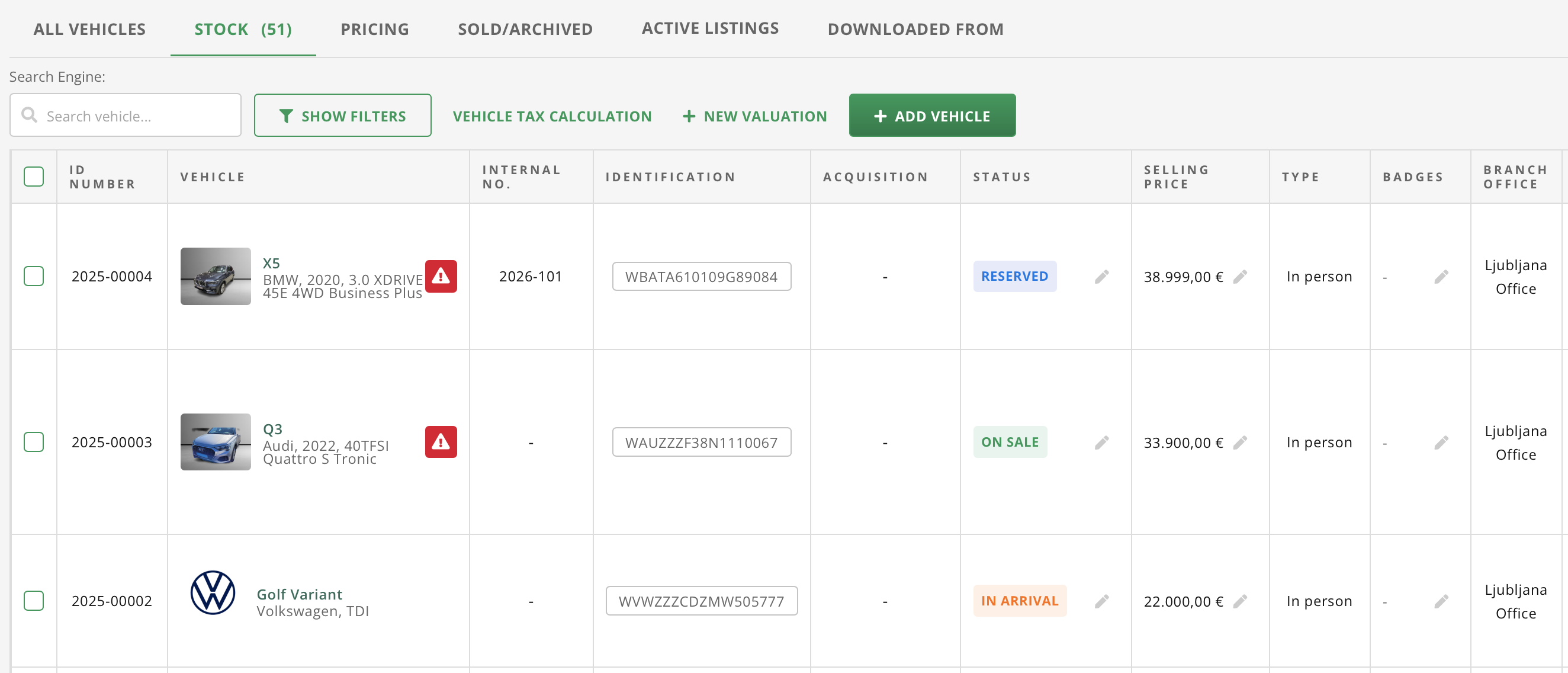Switch to the Pricing tab

(374, 29)
